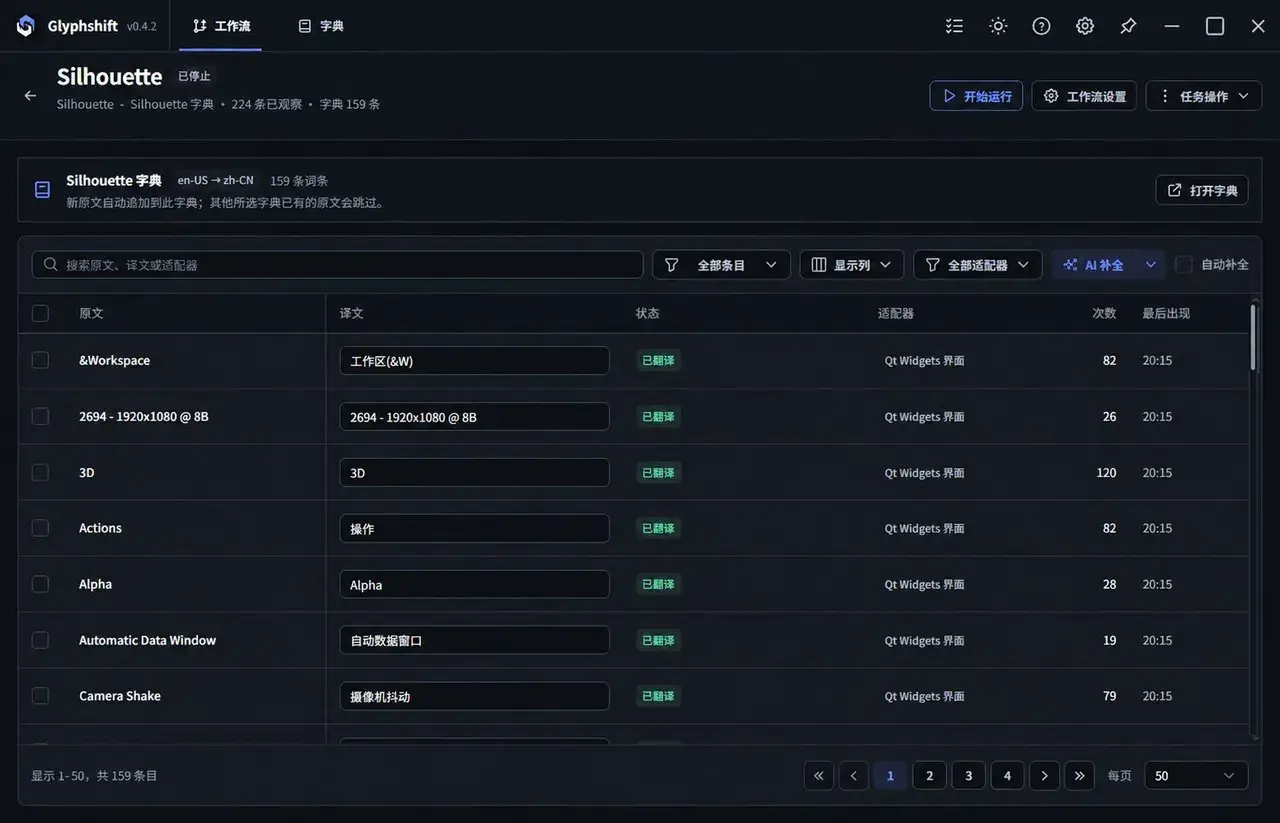The width and height of the screenshot is (1280, 823).
Task: Open the help question mark icon
Action: [x=1041, y=26]
